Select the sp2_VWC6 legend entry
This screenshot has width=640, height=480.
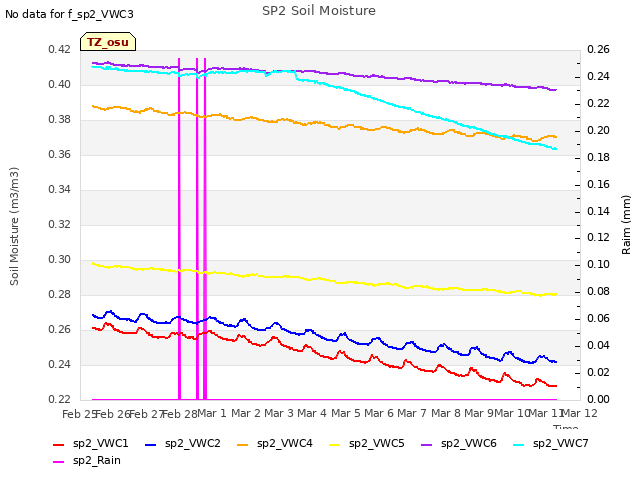click(x=459, y=444)
